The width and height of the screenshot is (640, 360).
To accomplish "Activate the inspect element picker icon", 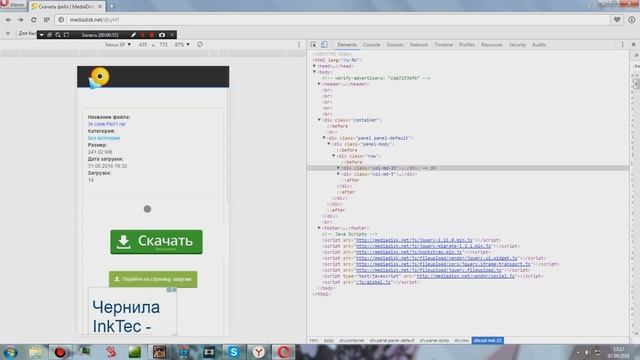I will [x=313, y=44].
